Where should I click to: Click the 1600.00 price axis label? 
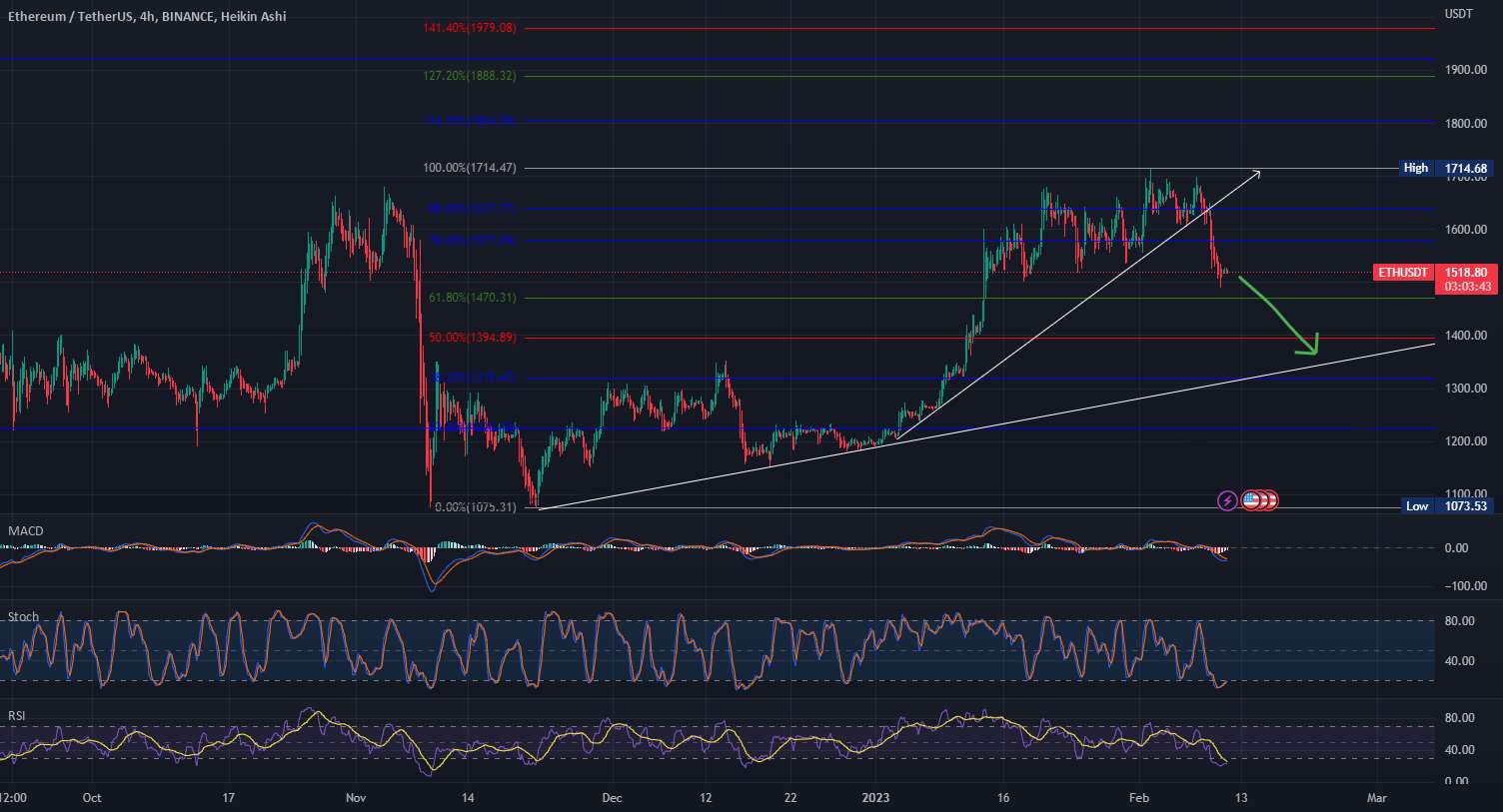coord(1465,230)
